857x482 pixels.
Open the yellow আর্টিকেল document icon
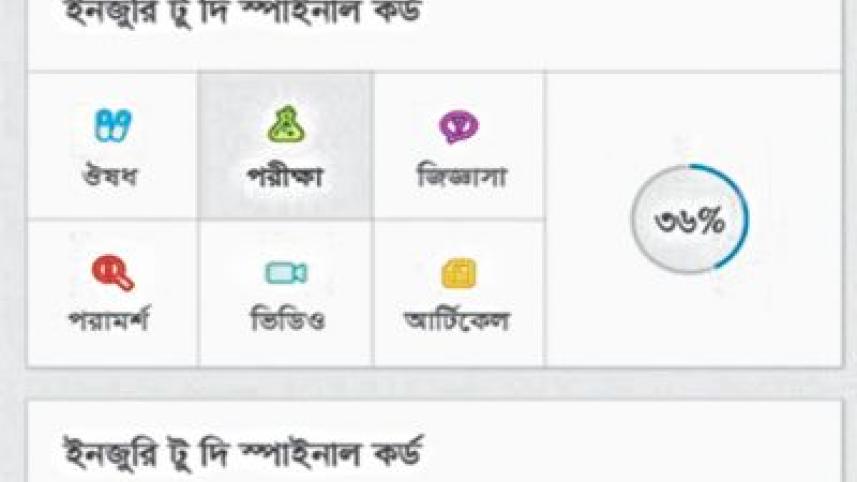[459, 273]
